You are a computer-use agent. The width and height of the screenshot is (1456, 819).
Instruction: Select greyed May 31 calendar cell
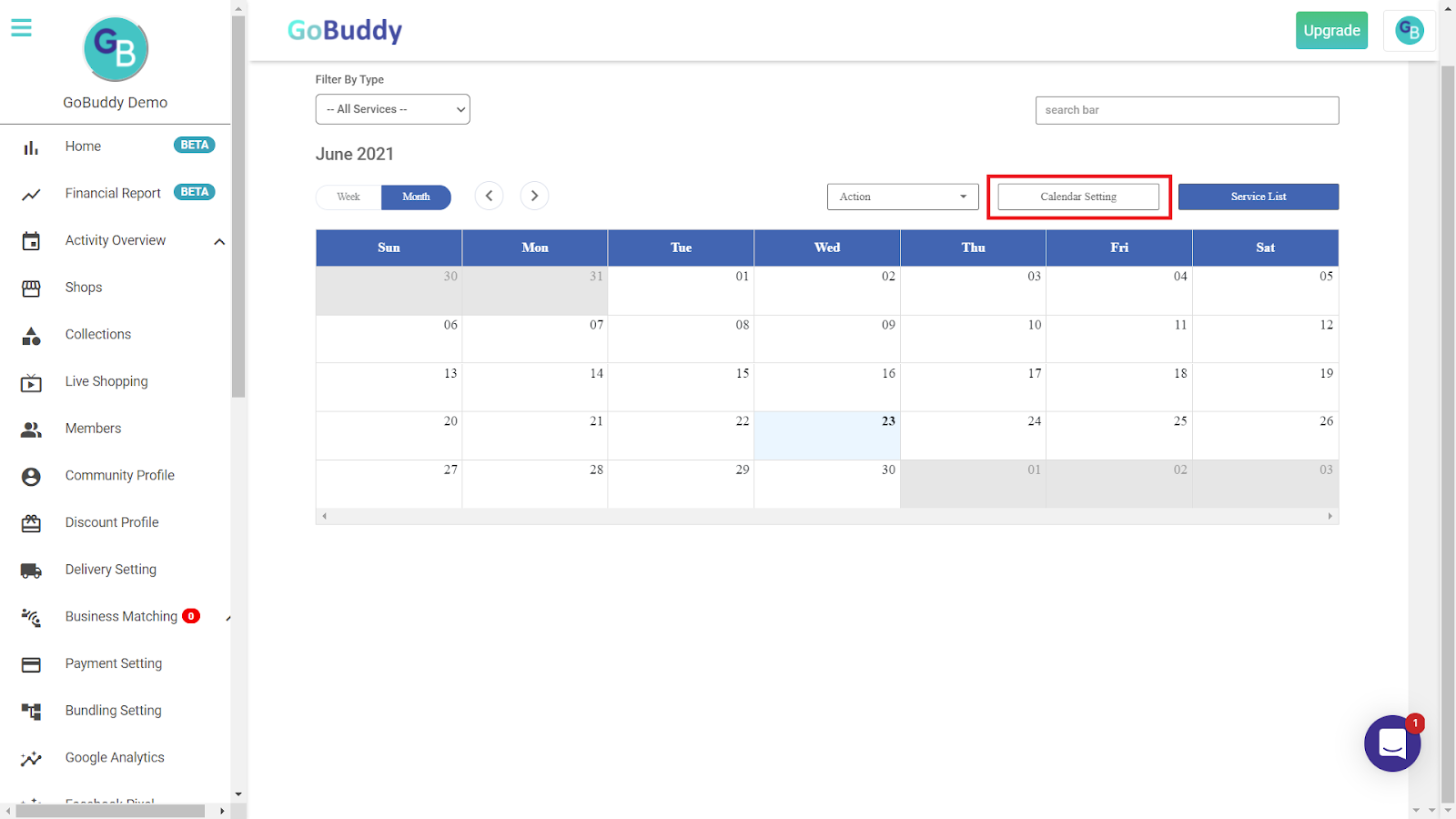(535, 290)
